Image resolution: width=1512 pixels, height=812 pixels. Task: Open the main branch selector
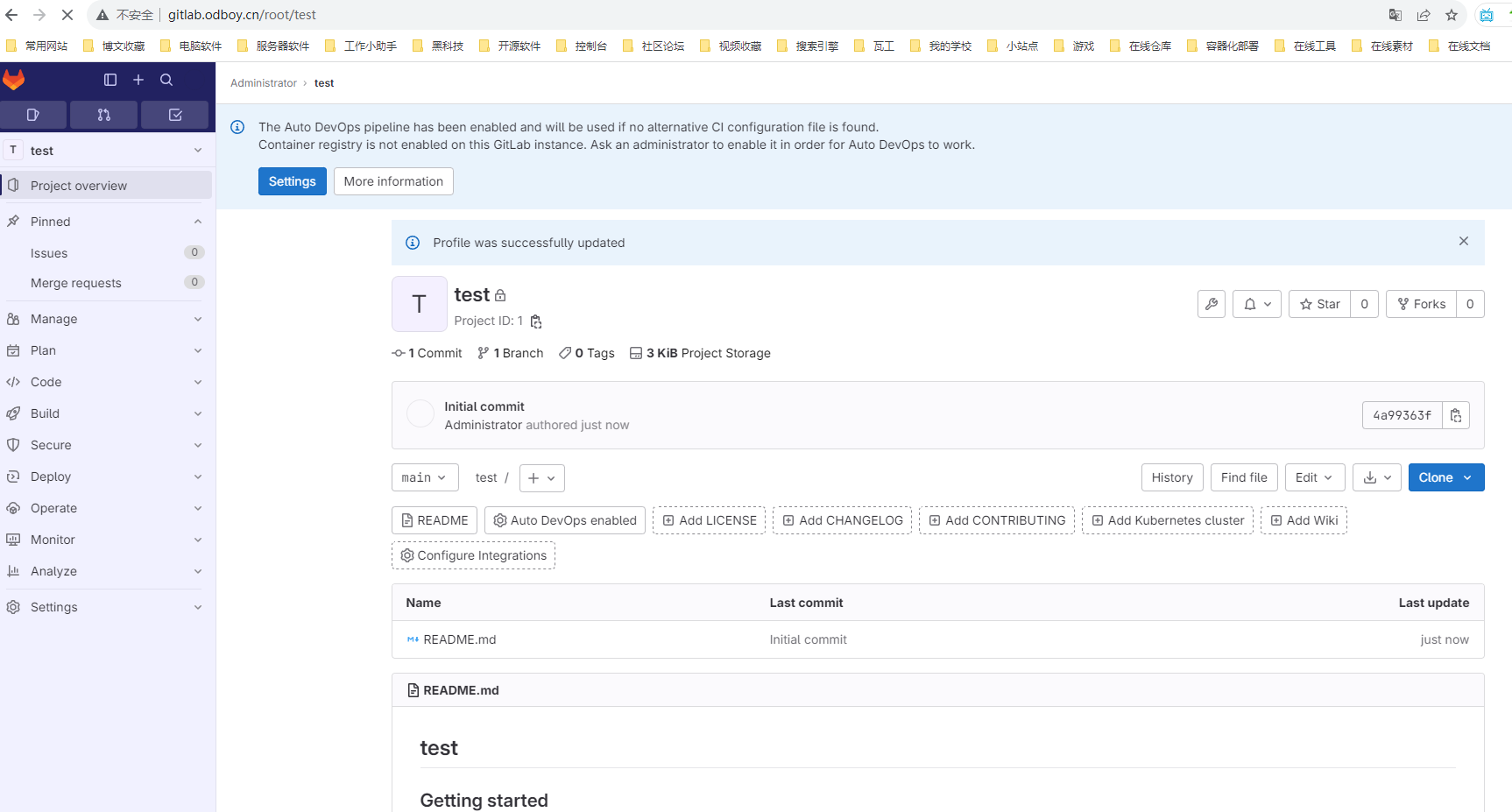point(424,477)
